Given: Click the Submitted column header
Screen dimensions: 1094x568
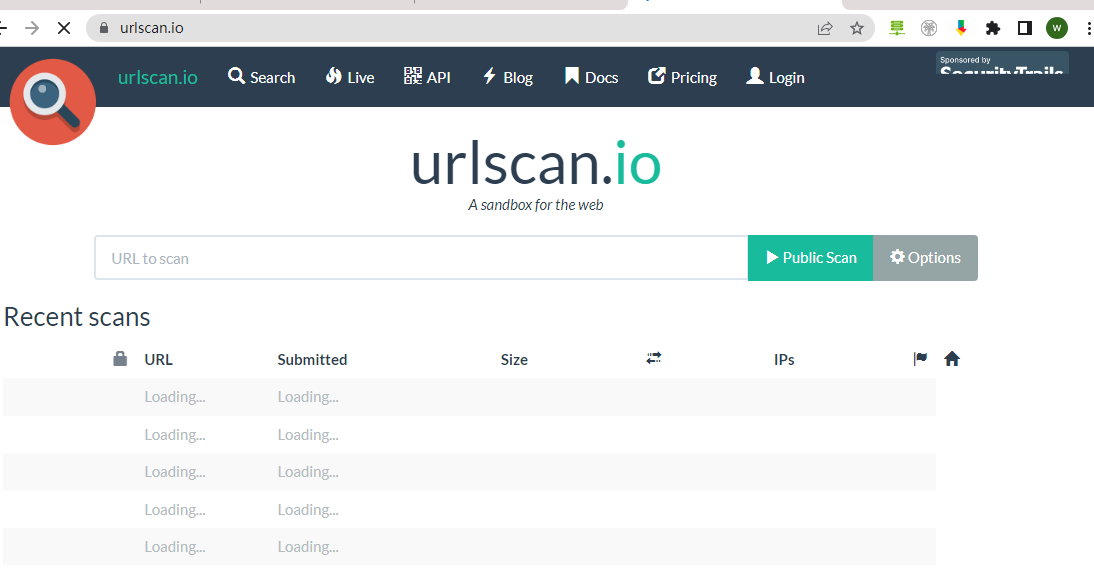Looking at the screenshot, I should pos(312,359).
